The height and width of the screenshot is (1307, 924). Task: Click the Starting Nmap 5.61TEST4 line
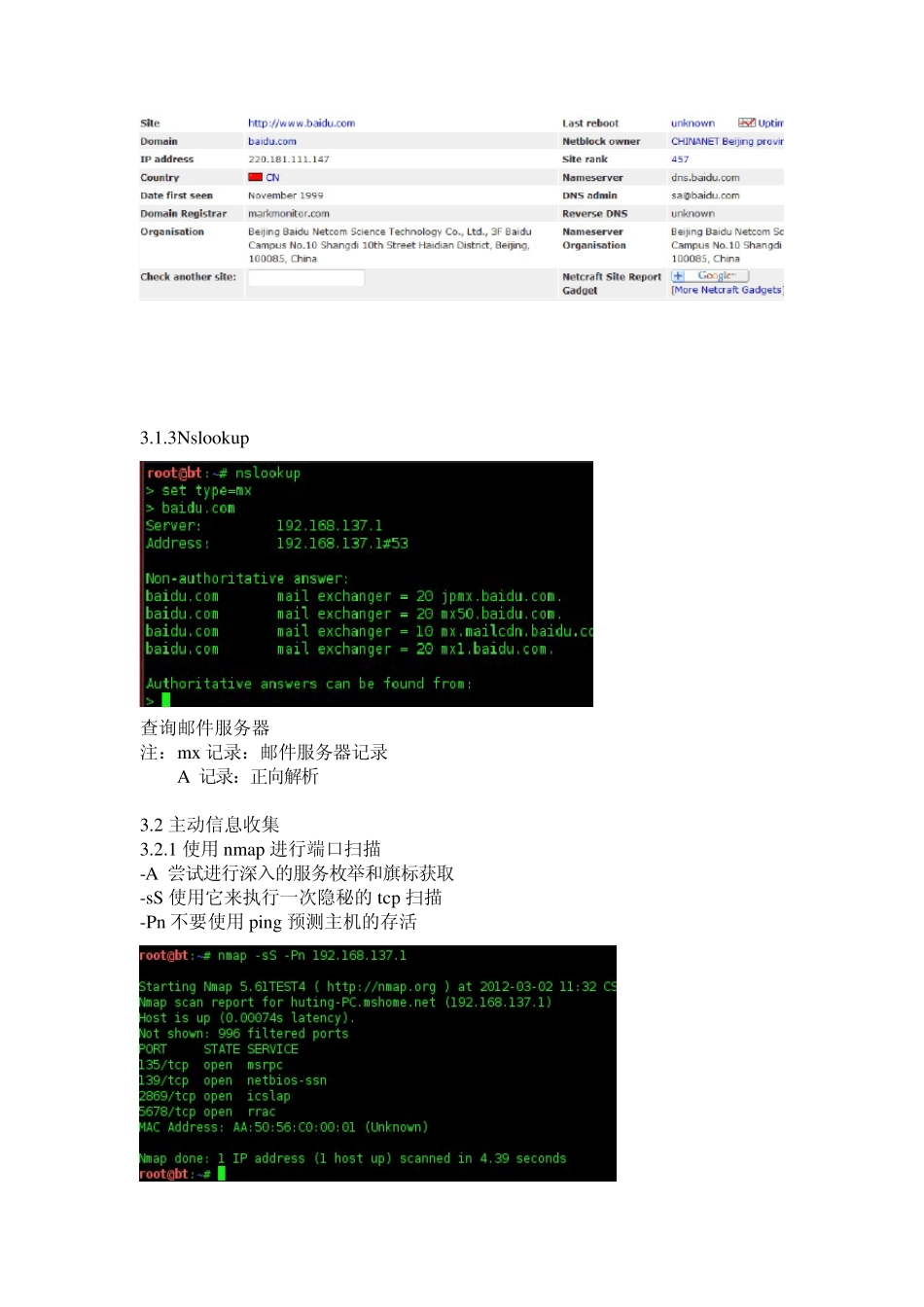pos(377,987)
